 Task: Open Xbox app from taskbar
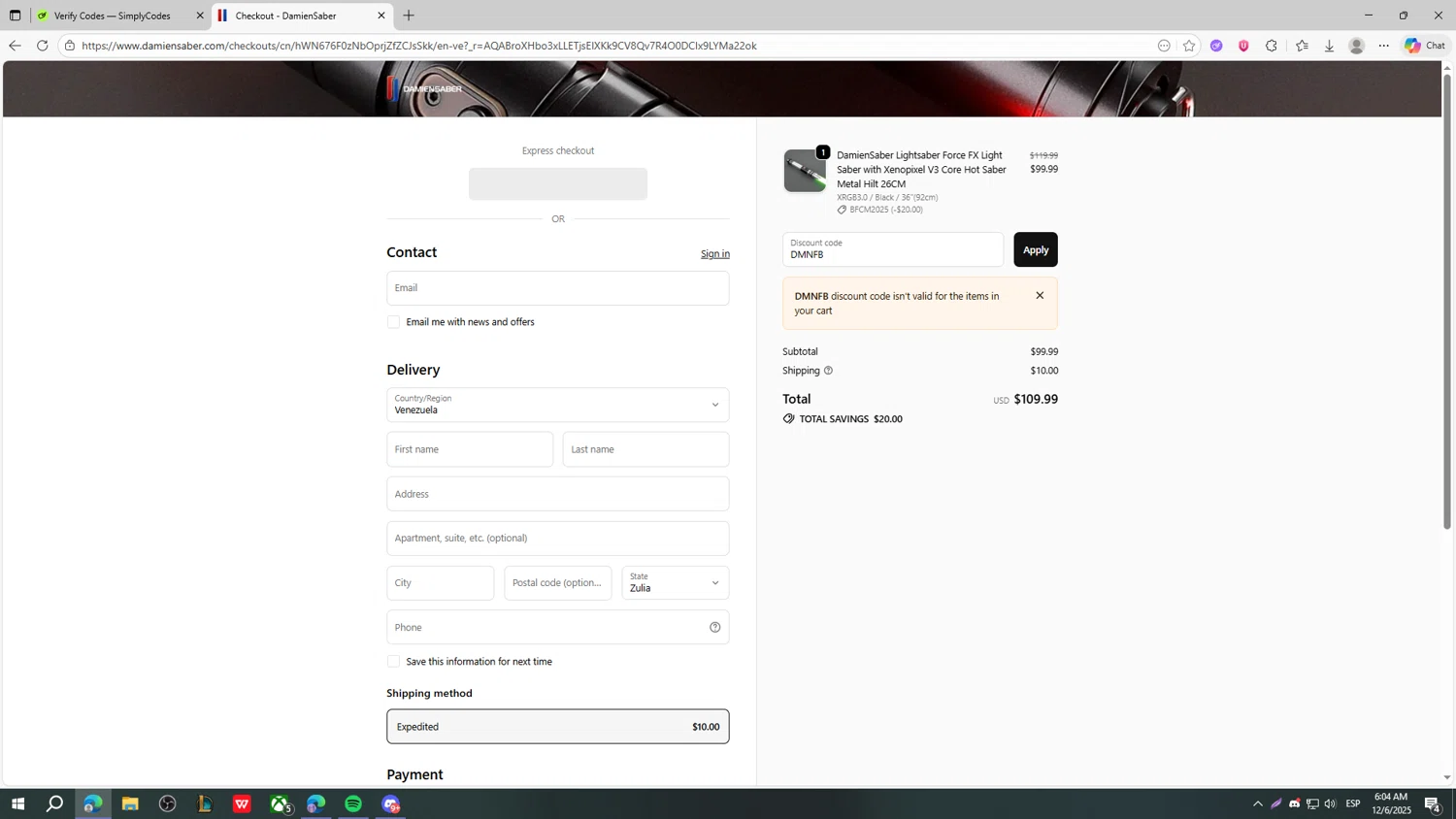click(x=280, y=803)
